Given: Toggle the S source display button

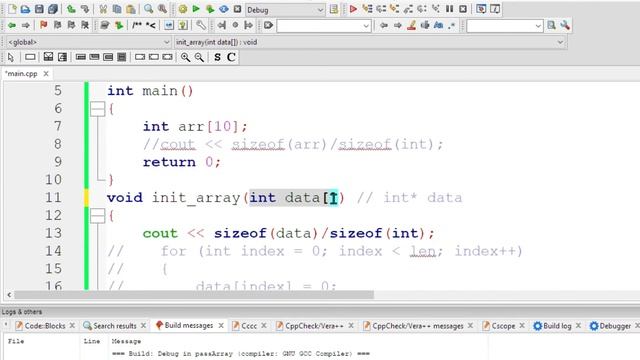Looking at the screenshot, I should (217, 57).
